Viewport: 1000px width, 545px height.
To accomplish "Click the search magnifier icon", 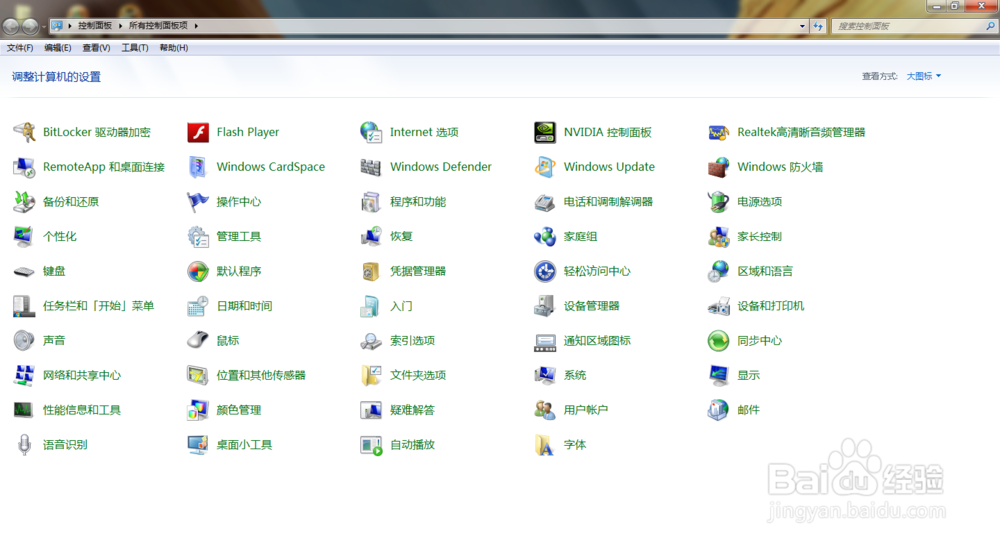I will tap(990, 26).
